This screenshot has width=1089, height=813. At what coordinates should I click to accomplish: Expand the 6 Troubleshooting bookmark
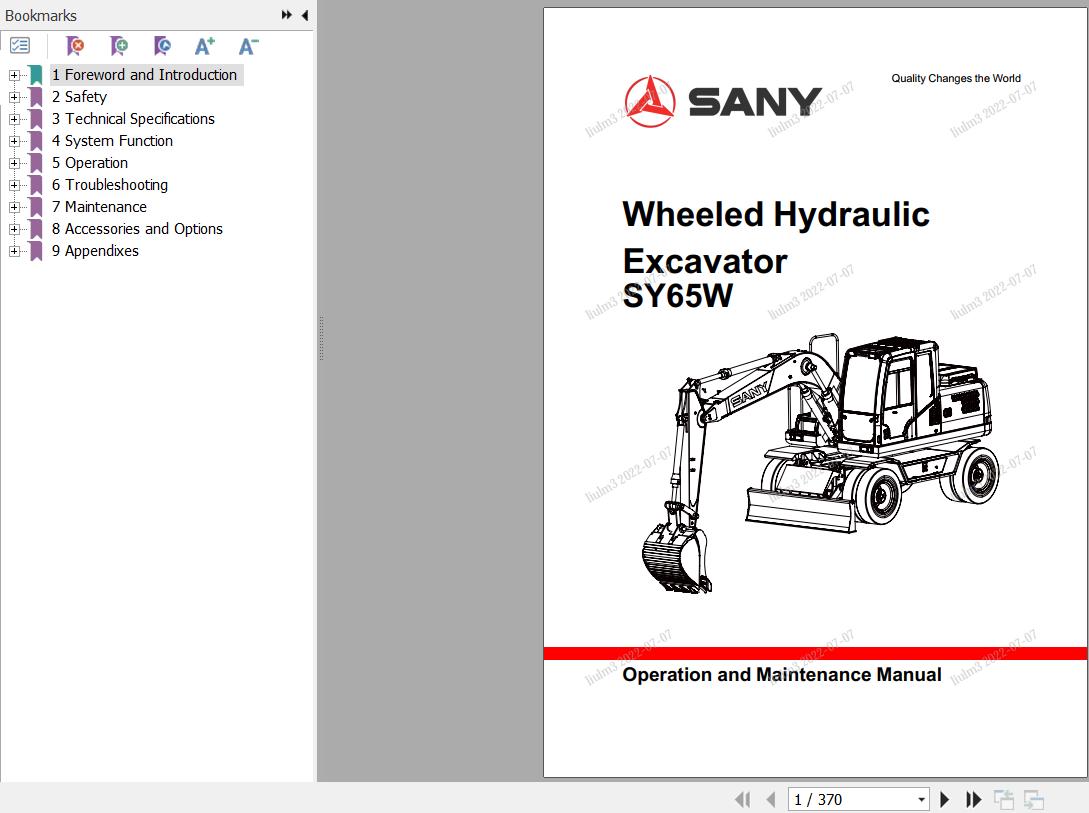[12, 185]
